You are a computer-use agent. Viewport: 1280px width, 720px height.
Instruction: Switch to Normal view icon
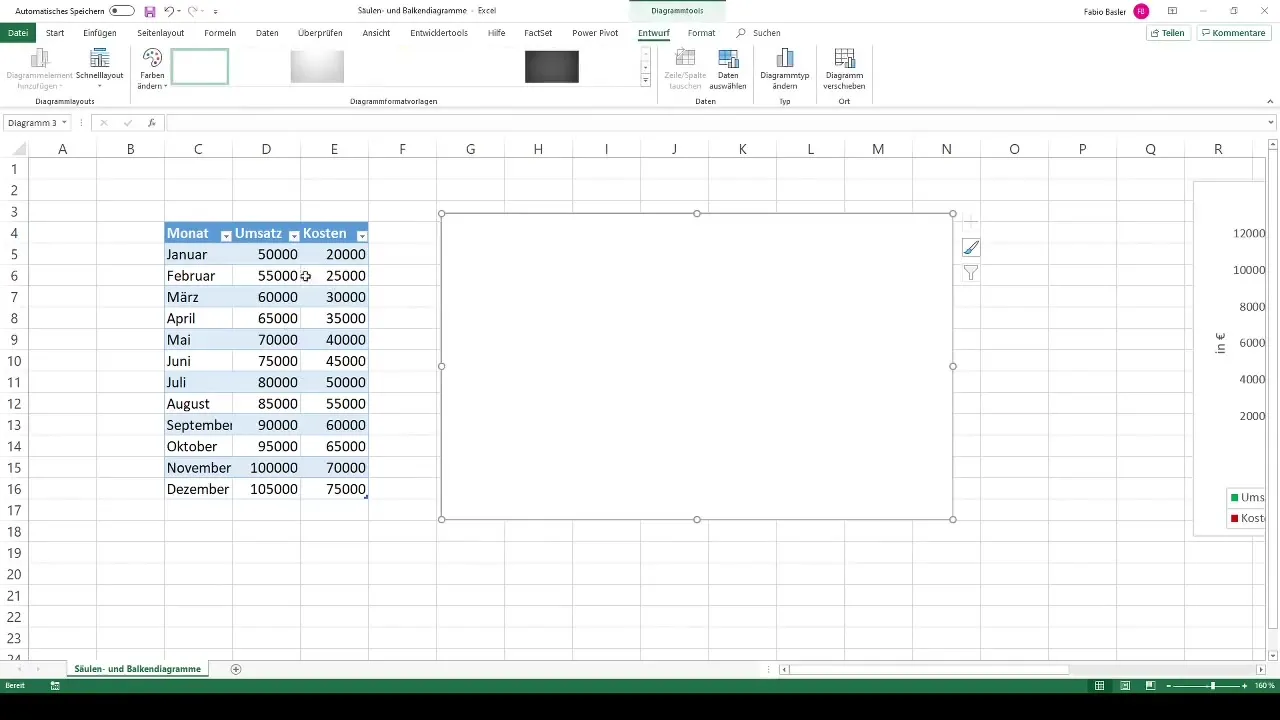pos(1099,686)
